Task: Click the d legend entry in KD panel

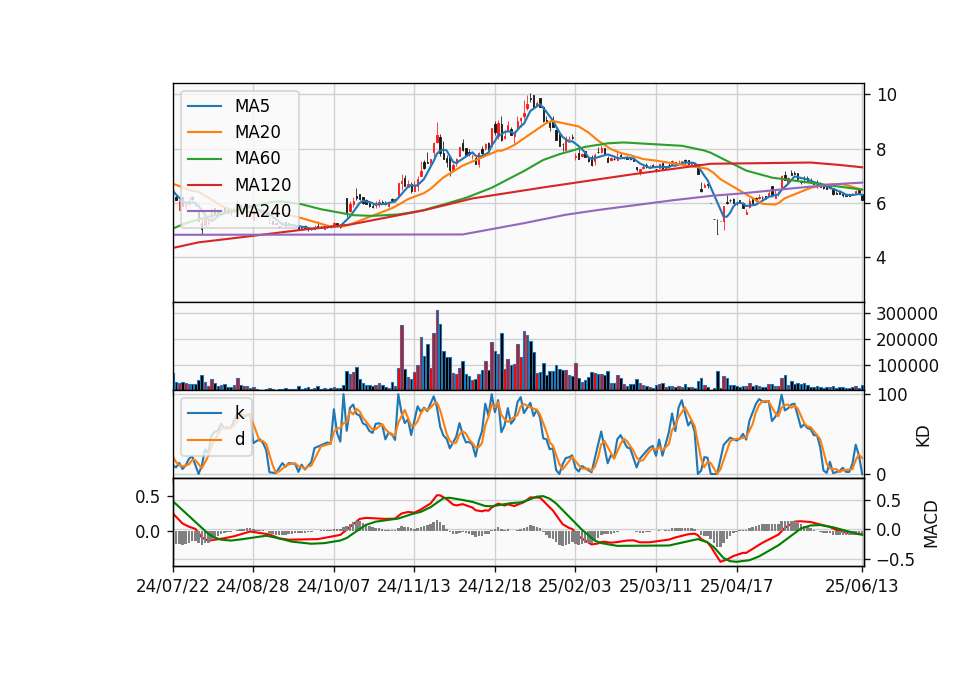Action: tap(240, 439)
